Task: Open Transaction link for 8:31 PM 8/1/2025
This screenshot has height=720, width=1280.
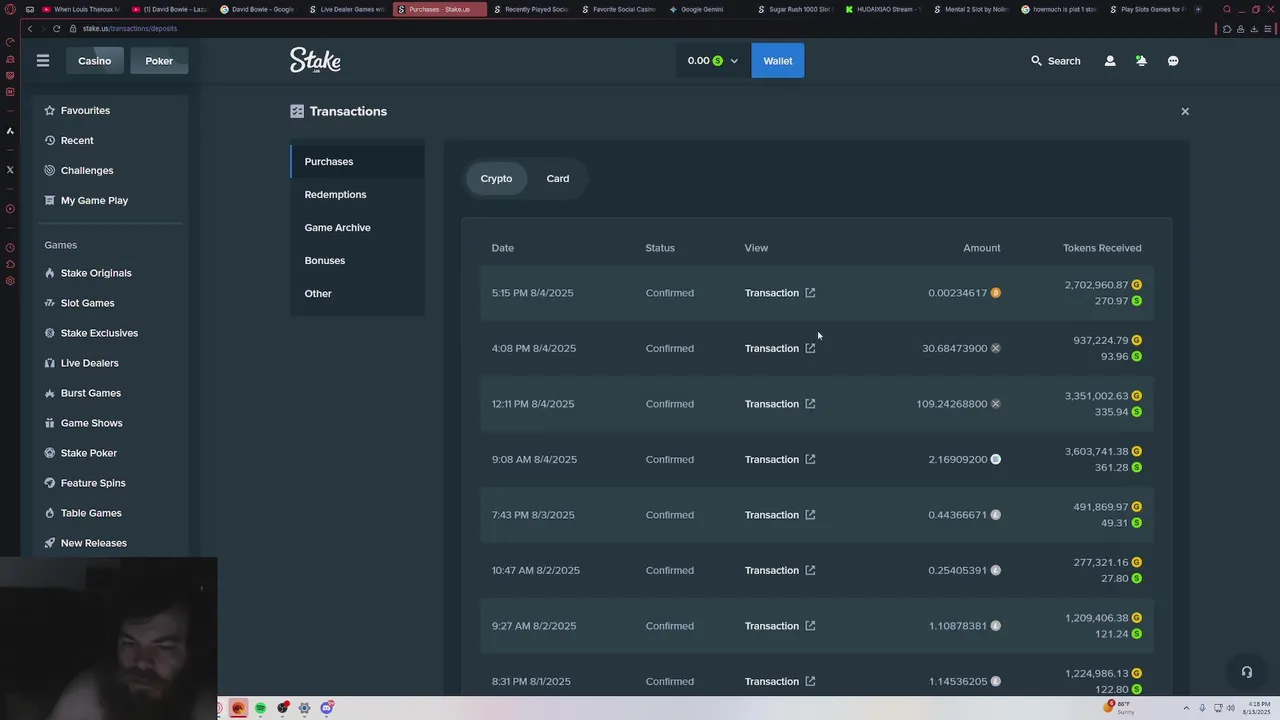Action: (x=780, y=681)
